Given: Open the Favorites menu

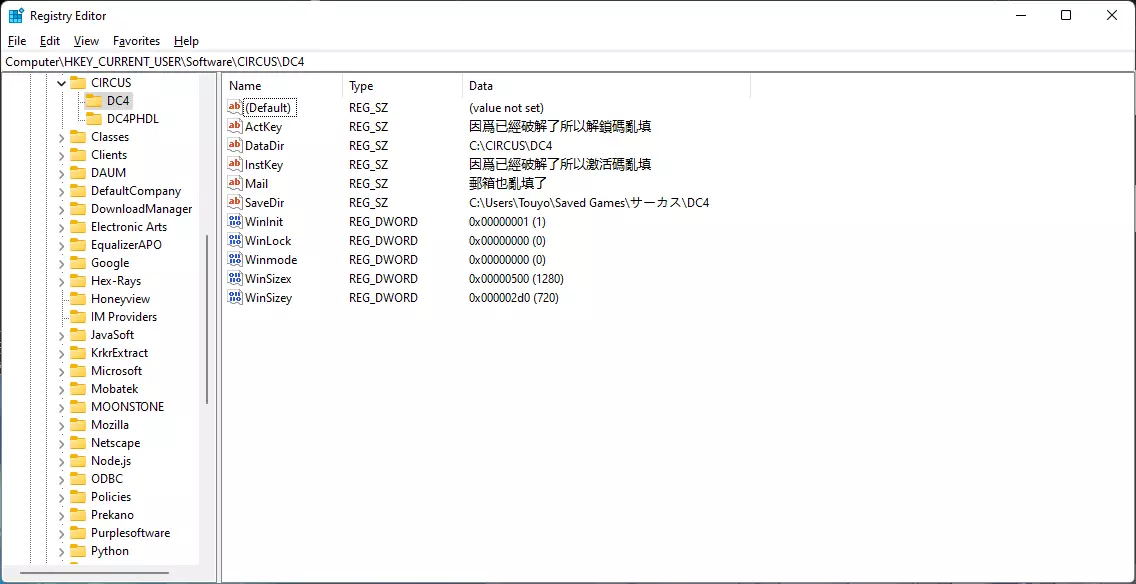Looking at the screenshot, I should [x=136, y=41].
